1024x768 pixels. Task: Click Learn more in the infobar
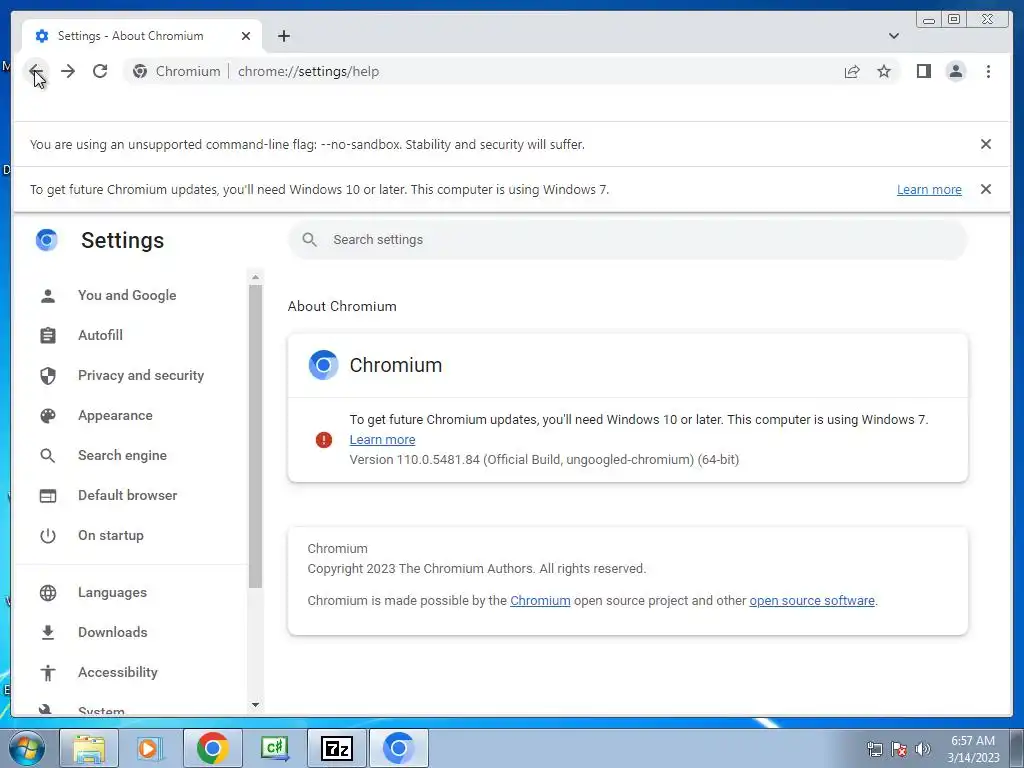coord(929,189)
